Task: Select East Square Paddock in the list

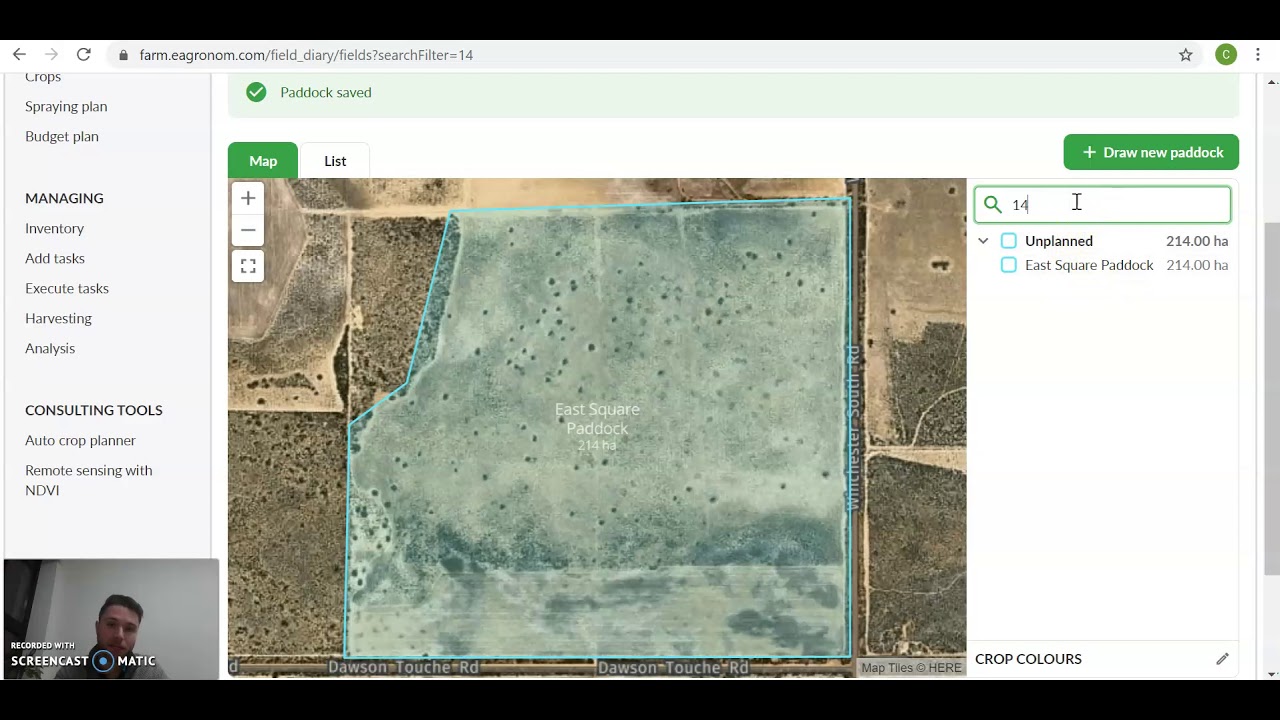Action: pos(1089,265)
